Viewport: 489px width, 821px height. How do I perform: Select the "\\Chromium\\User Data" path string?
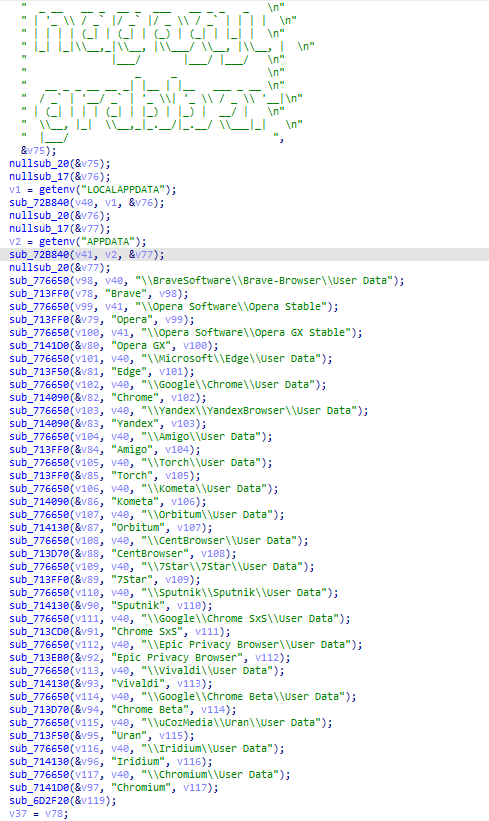click(x=210, y=774)
